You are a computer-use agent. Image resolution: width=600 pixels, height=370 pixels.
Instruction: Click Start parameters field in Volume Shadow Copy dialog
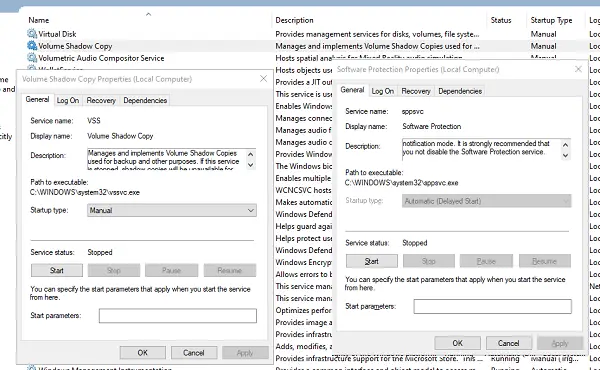tap(178, 316)
